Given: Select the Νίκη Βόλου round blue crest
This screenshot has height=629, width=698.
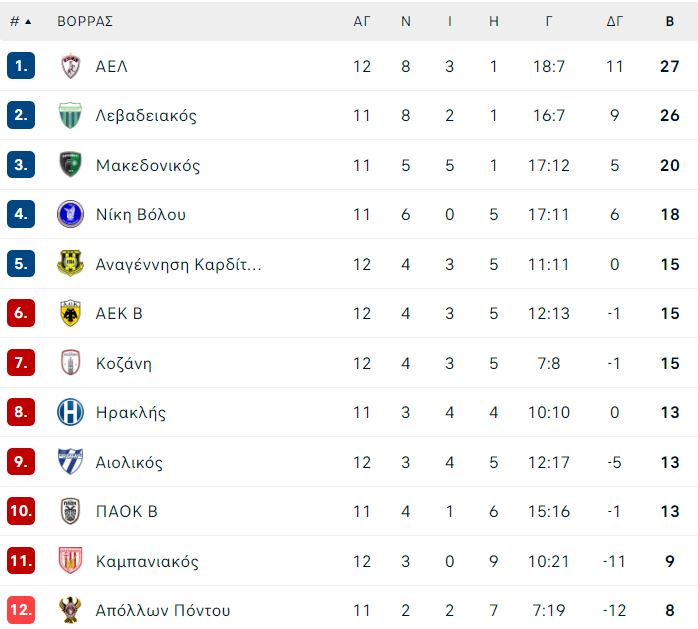Looking at the screenshot, I should (x=70, y=214).
